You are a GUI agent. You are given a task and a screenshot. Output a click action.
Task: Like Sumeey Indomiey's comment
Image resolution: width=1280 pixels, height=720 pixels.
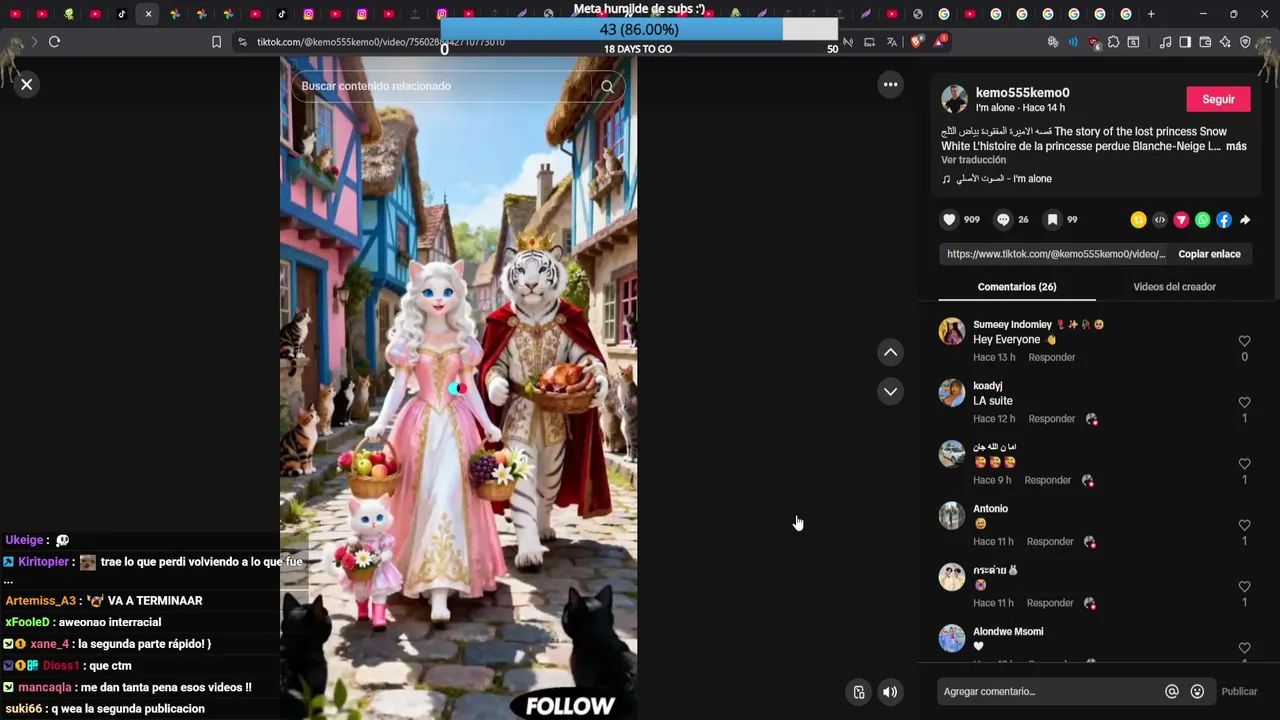pyautogui.click(x=1244, y=341)
